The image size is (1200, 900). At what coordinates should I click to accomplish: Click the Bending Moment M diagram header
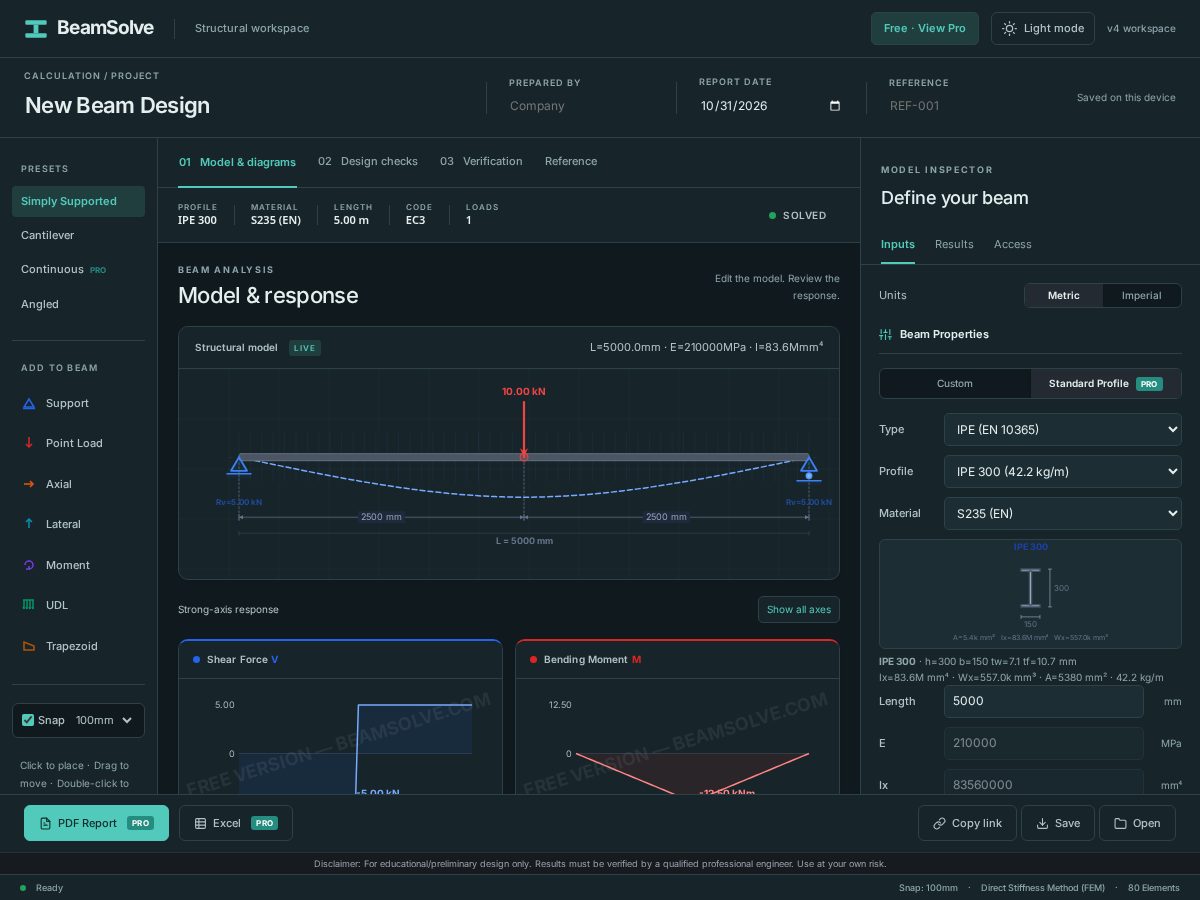(677, 659)
